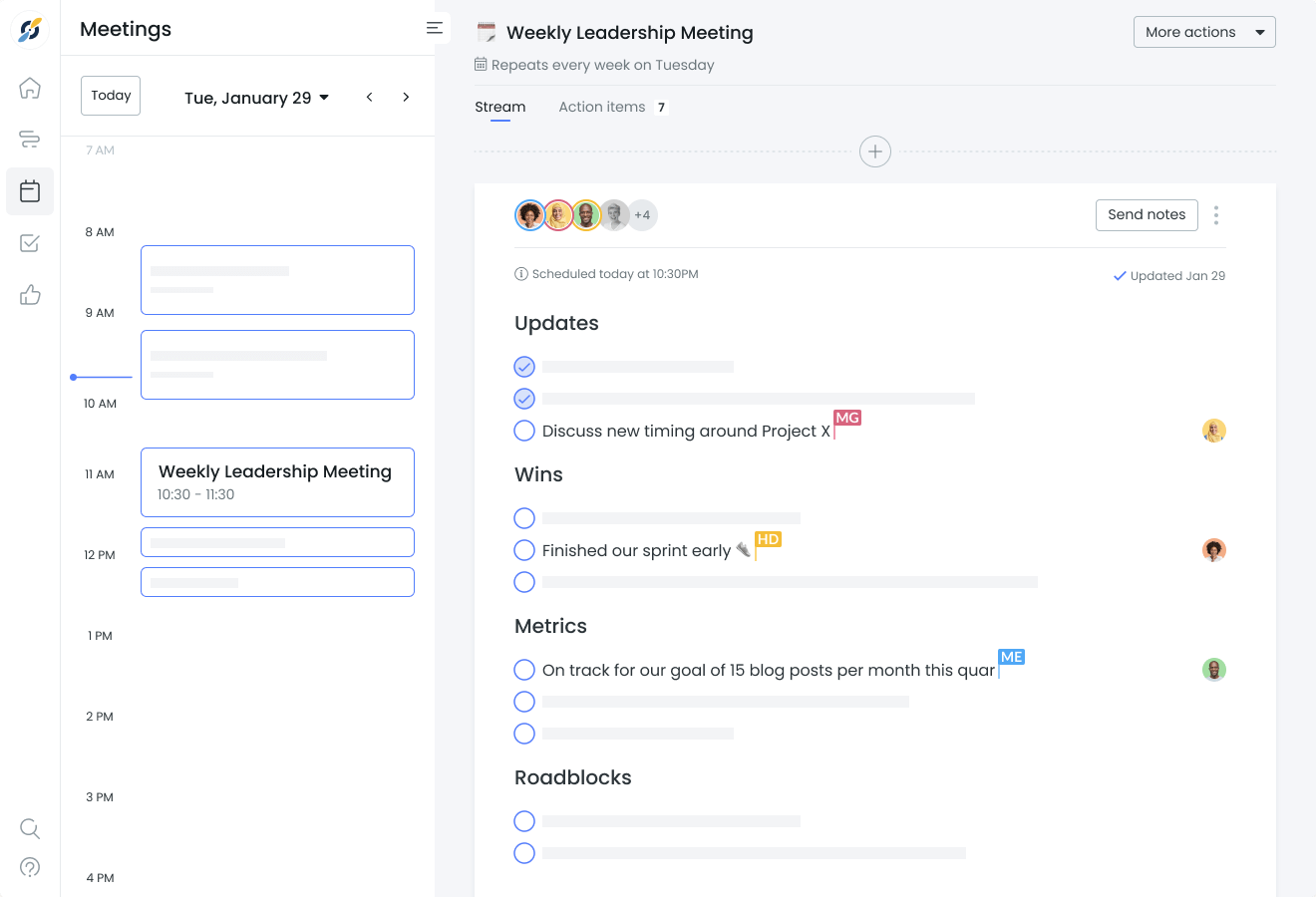Open the Meetings calendar icon in the sidebar

(x=30, y=191)
